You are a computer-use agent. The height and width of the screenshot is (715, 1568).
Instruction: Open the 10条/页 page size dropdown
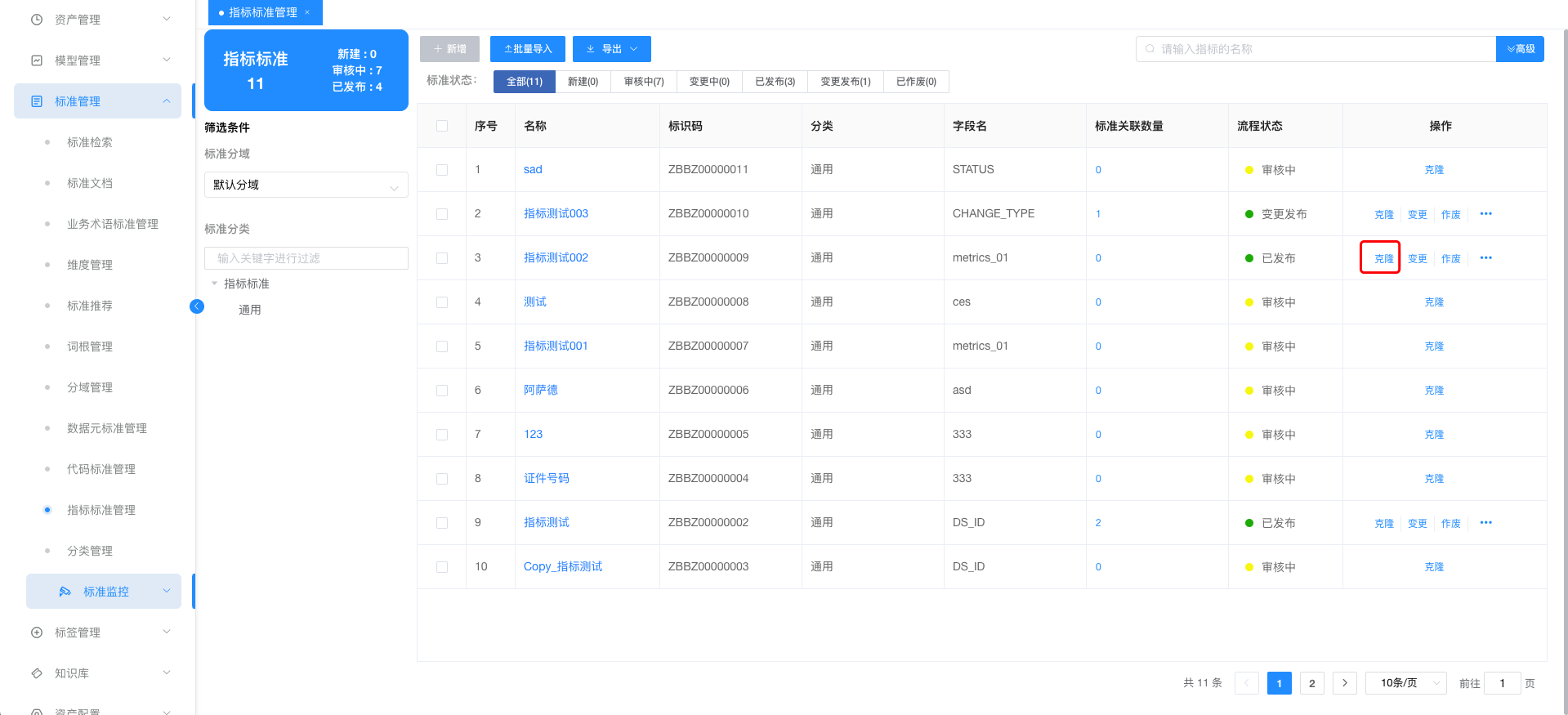click(x=1405, y=683)
